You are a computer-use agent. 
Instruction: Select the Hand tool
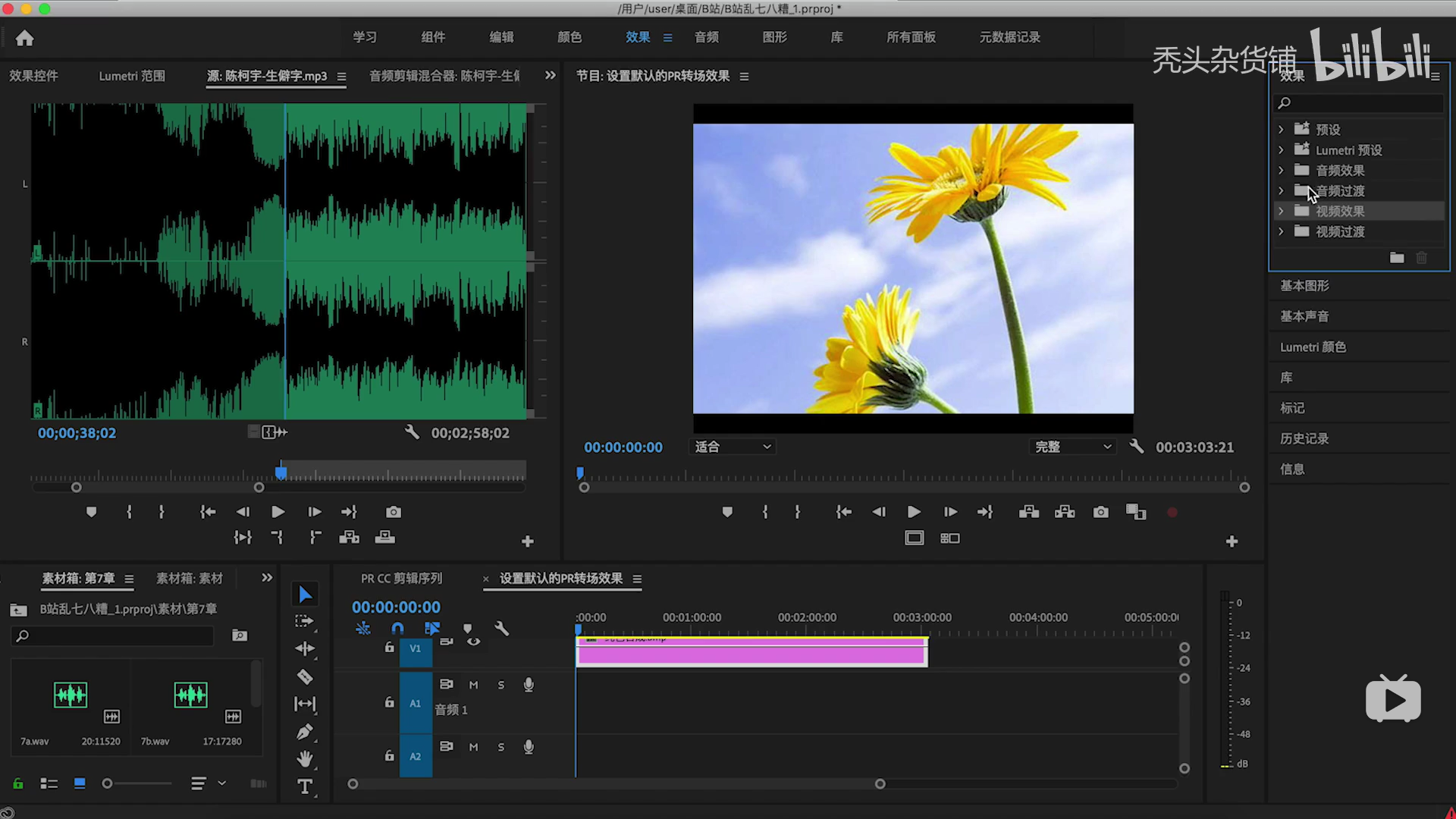coord(305,758)
